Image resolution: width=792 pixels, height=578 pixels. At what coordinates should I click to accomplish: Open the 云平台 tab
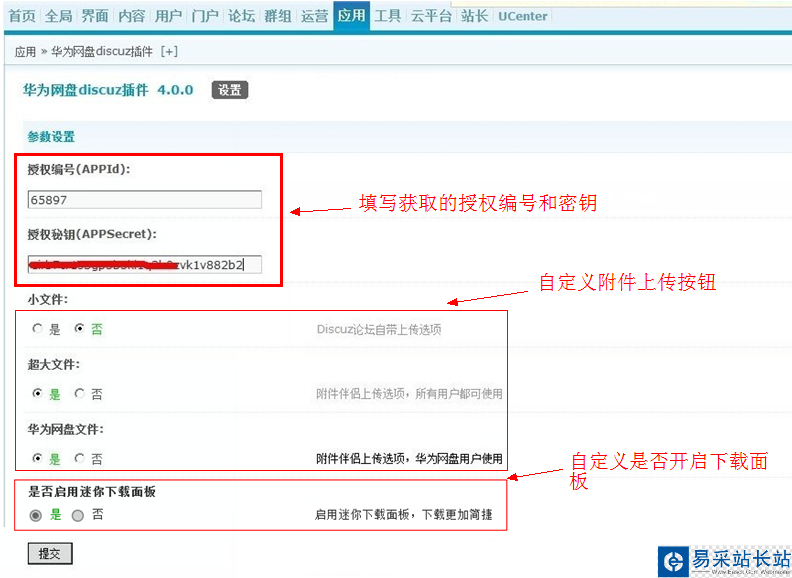click(x=431, y=16)
